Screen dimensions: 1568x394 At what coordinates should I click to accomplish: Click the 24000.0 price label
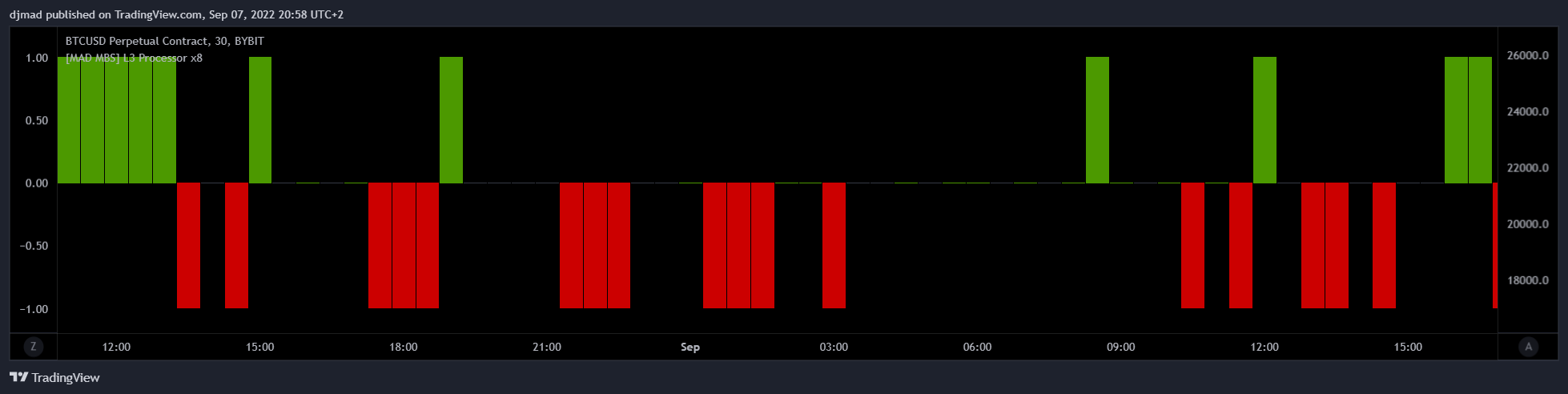coord(1527,112)
